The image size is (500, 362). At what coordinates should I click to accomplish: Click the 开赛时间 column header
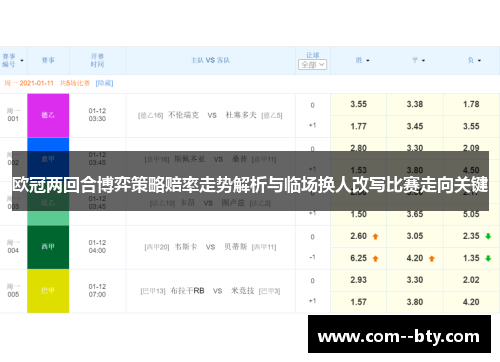click(97, 60)
